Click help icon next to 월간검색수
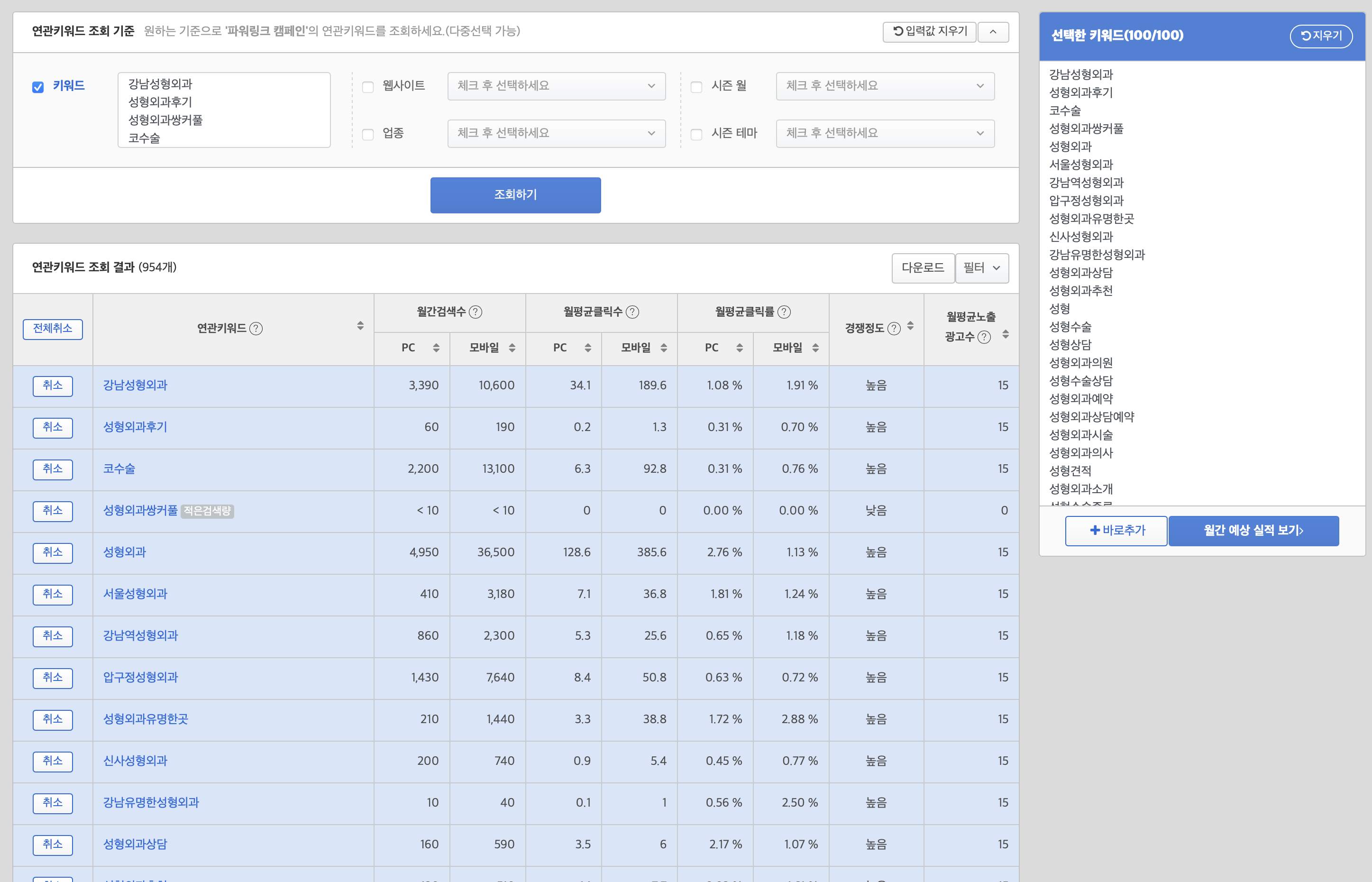This screenshot has height=882, width=1372. coord(476,312)
